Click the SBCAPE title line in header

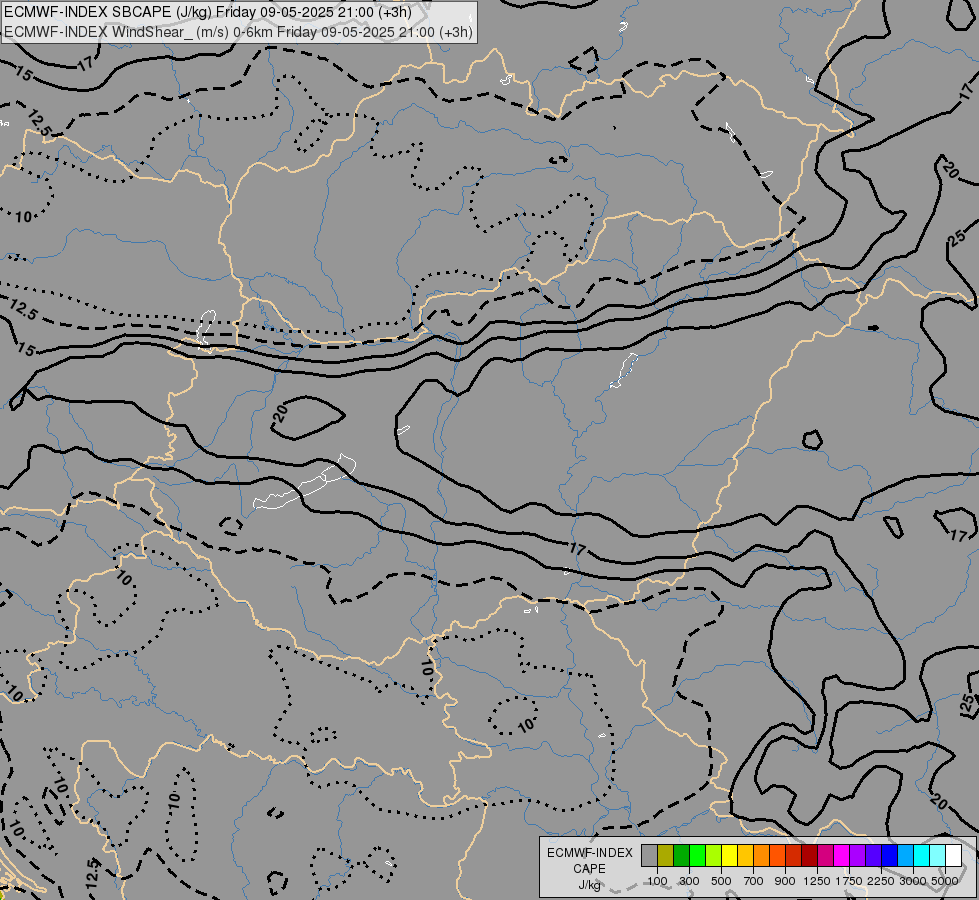point(208,12)
